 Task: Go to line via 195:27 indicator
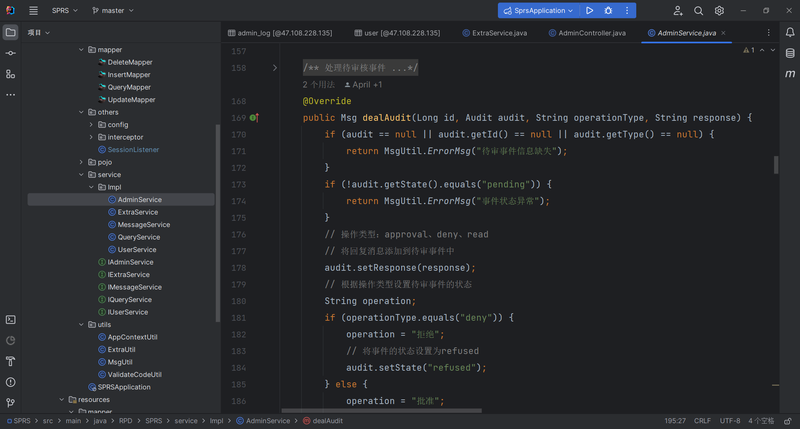coord(675,421)
